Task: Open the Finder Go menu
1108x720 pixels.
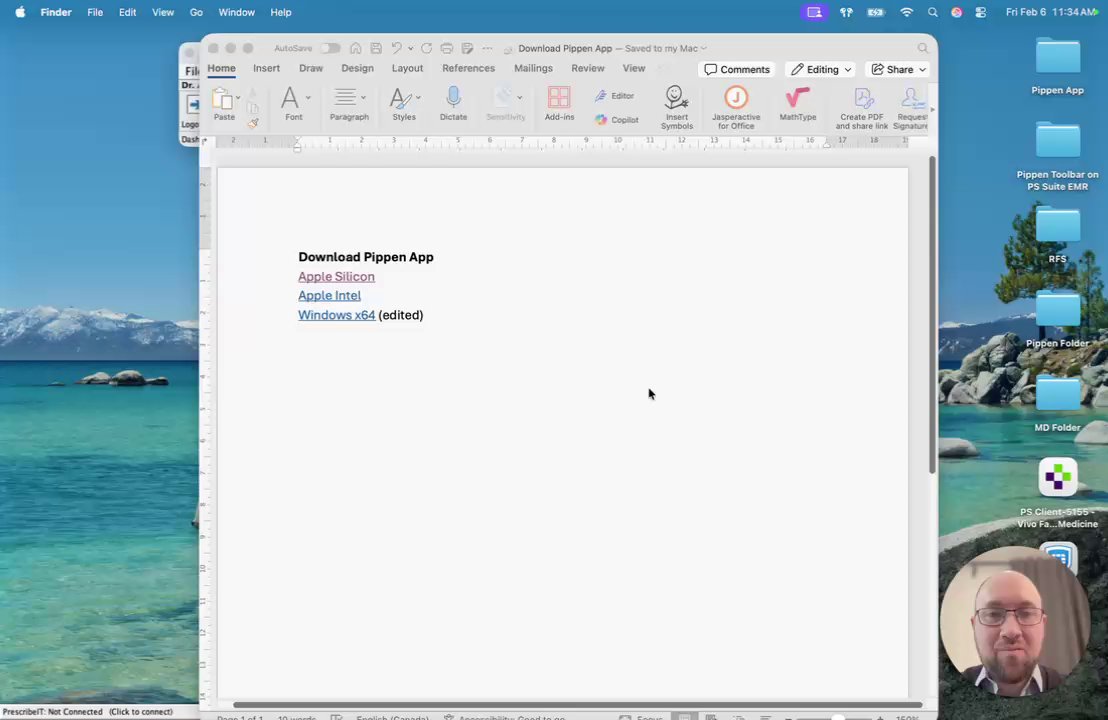Action: [196, 12]
